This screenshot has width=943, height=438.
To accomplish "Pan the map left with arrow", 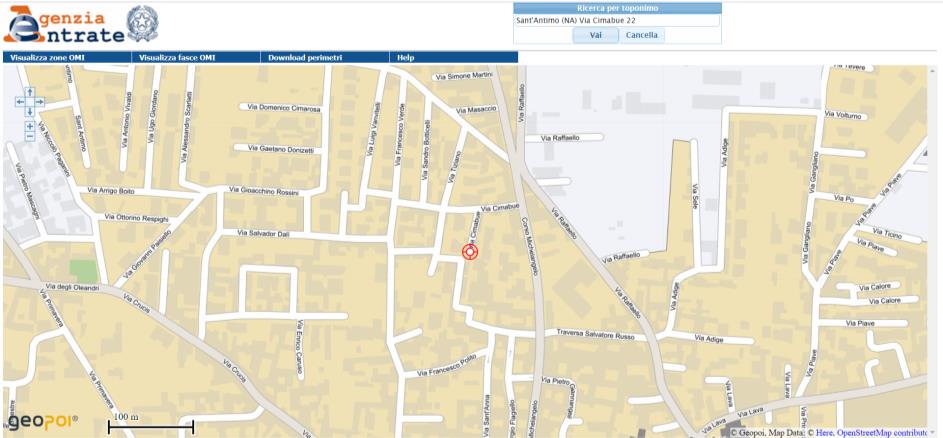I will pos(19,102).
